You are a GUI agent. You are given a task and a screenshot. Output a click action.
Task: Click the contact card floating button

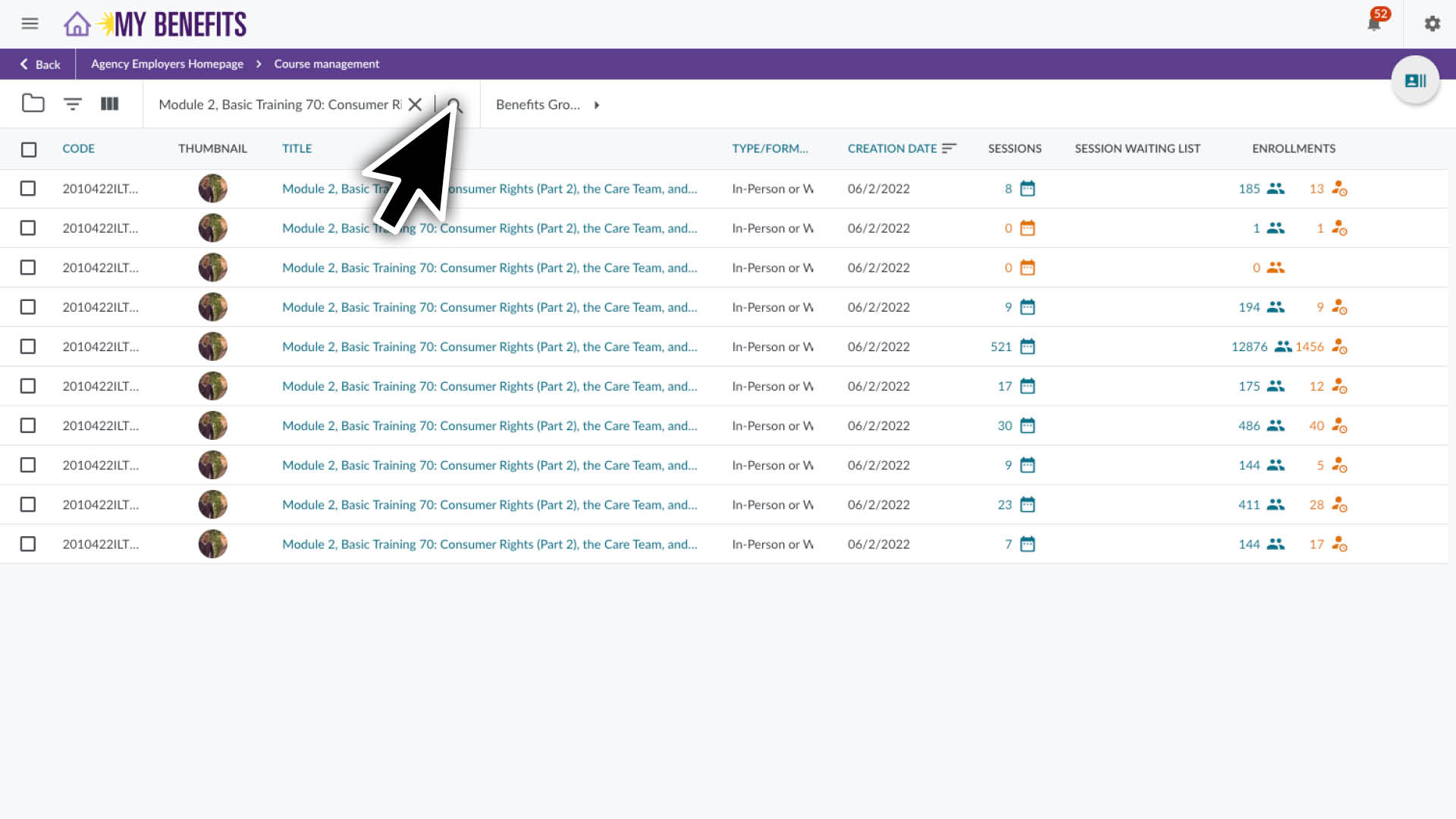coord(1415,80)
